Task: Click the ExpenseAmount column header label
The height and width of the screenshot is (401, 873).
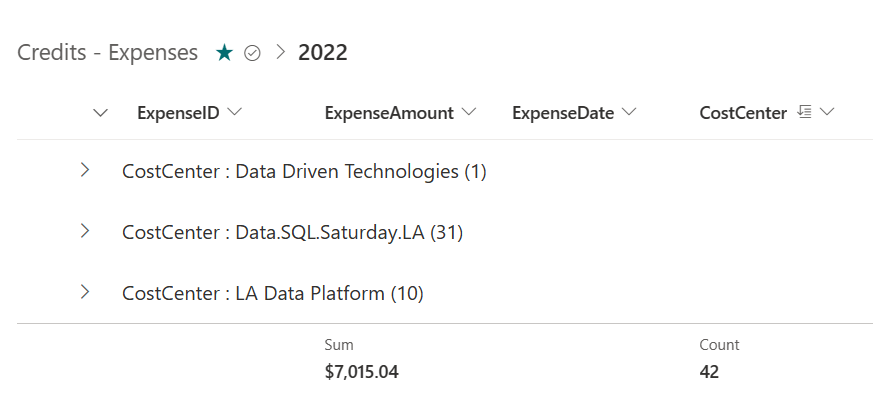Action: click(389, 113)
